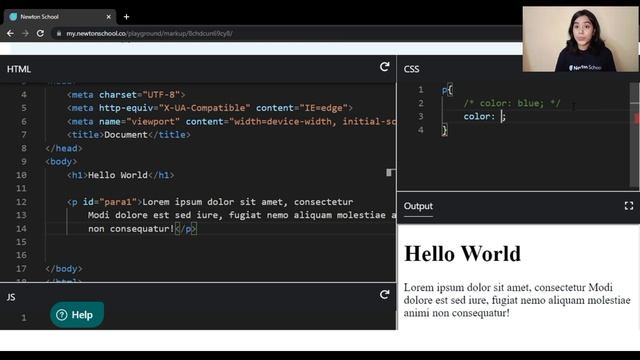Click the JS panel header
Screen dimensions: 640x360
point(11,297)
